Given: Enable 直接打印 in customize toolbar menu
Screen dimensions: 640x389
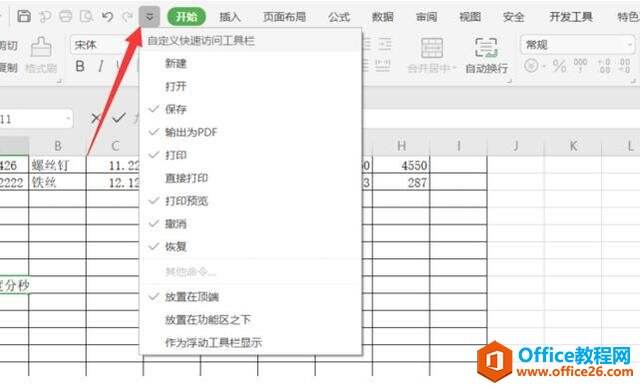Looking at the screenshot, I should pyautogui.click(x=251, y=178).
